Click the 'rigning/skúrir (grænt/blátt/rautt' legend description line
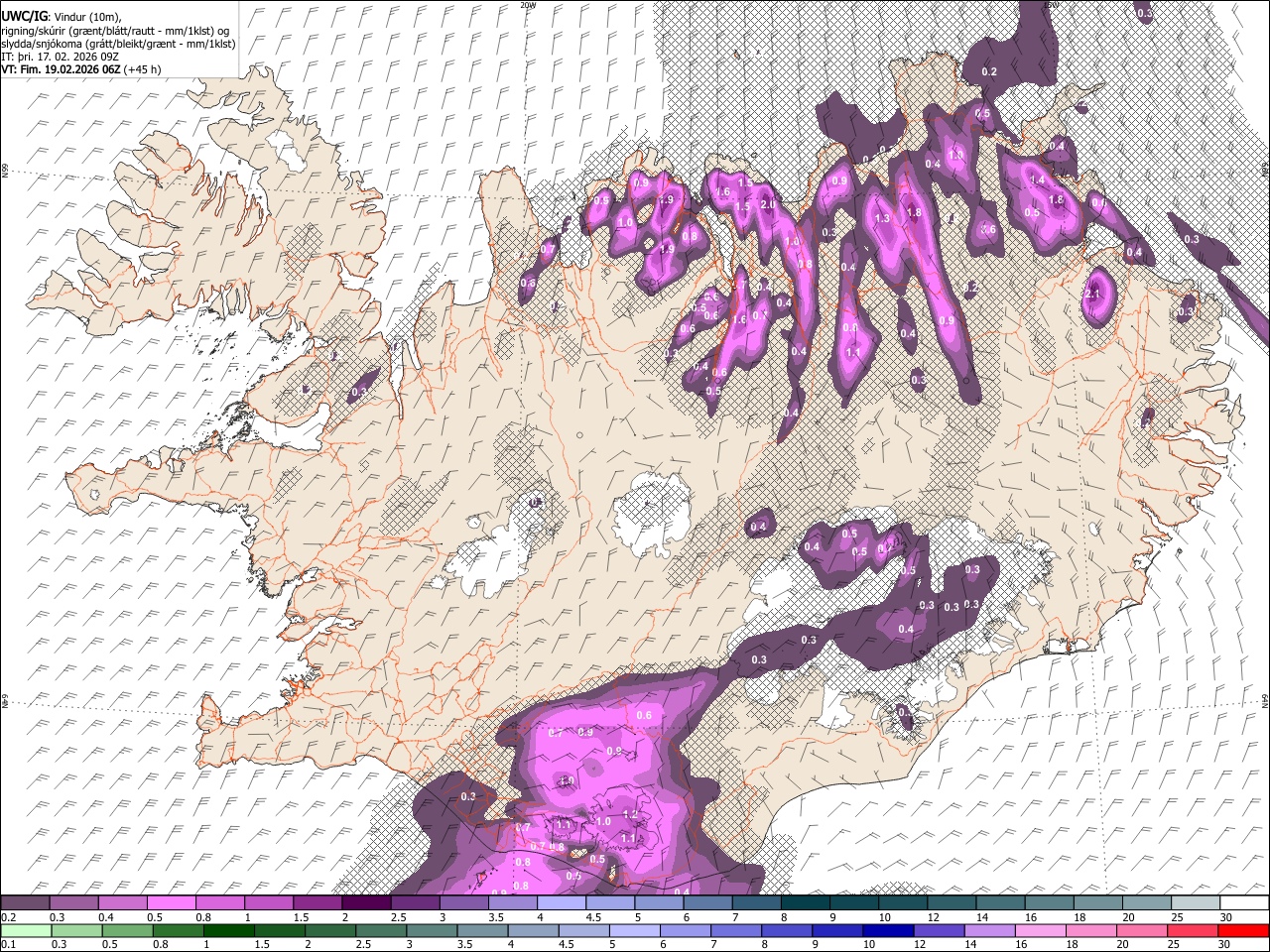 coord(117,31)
